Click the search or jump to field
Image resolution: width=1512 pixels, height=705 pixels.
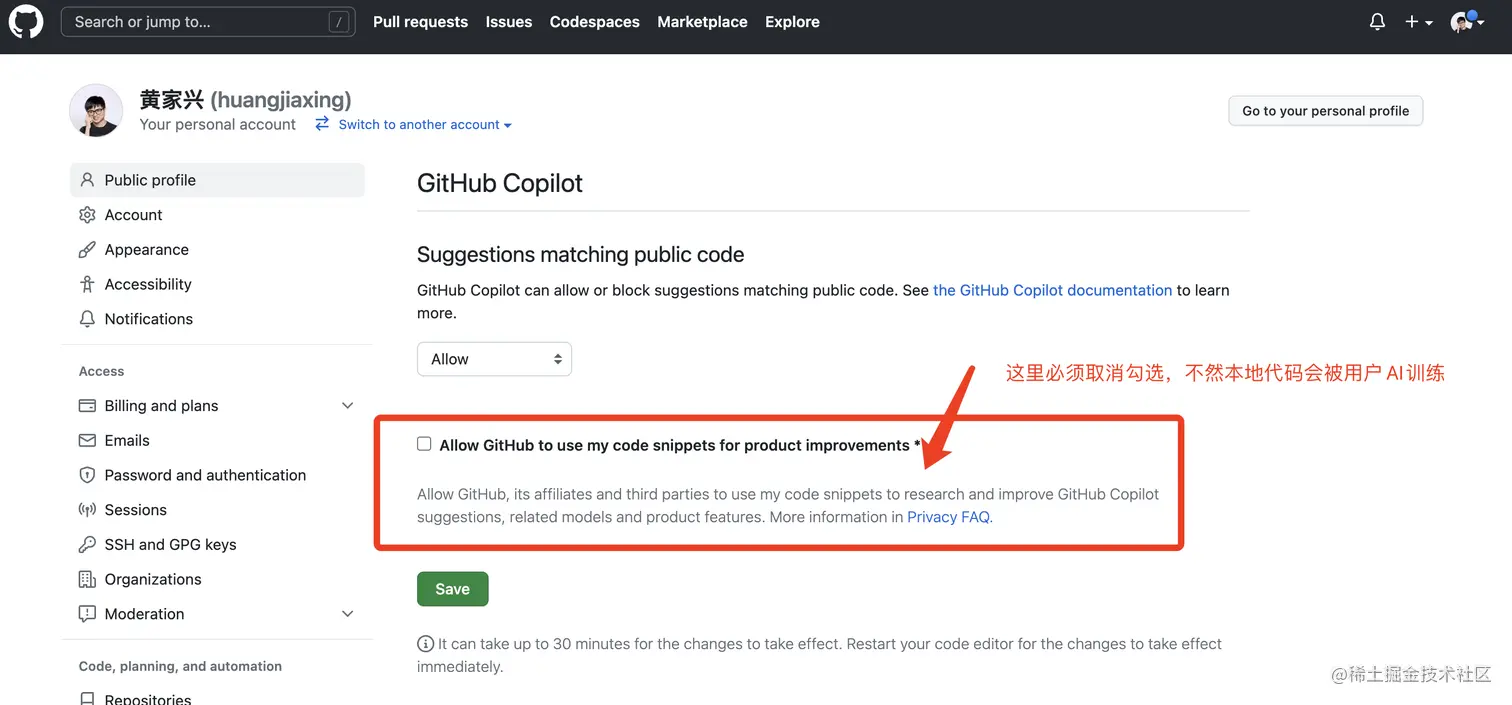coord(205,20)
